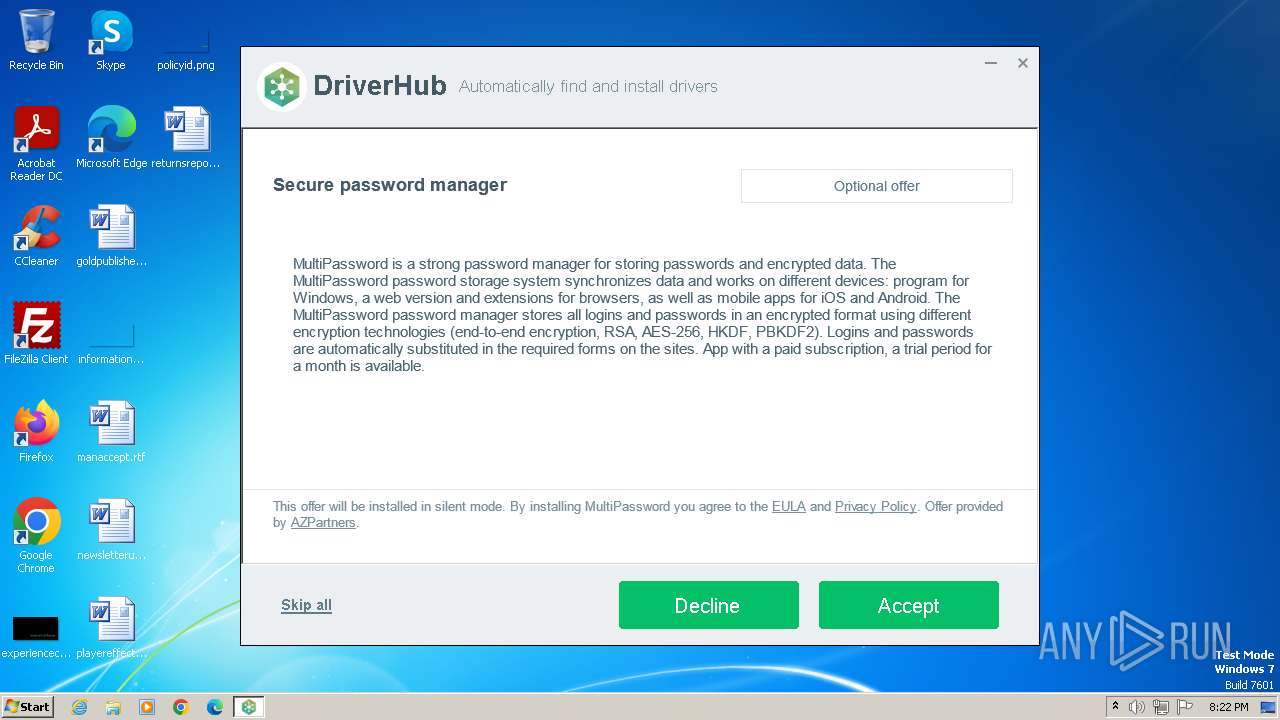Screen dimensions: 1280x720
Task: Open the network tray icon
Action: pyautogui.click(x=1161, y=707)
